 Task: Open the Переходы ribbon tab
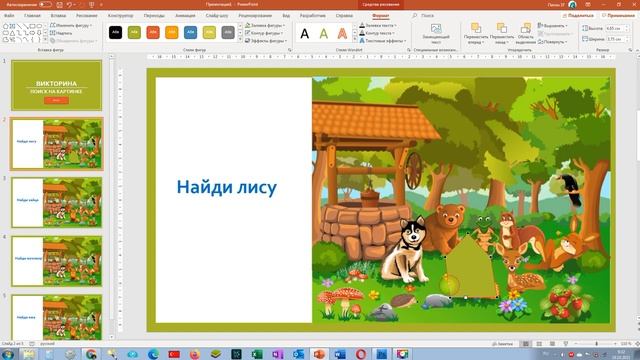154,16
